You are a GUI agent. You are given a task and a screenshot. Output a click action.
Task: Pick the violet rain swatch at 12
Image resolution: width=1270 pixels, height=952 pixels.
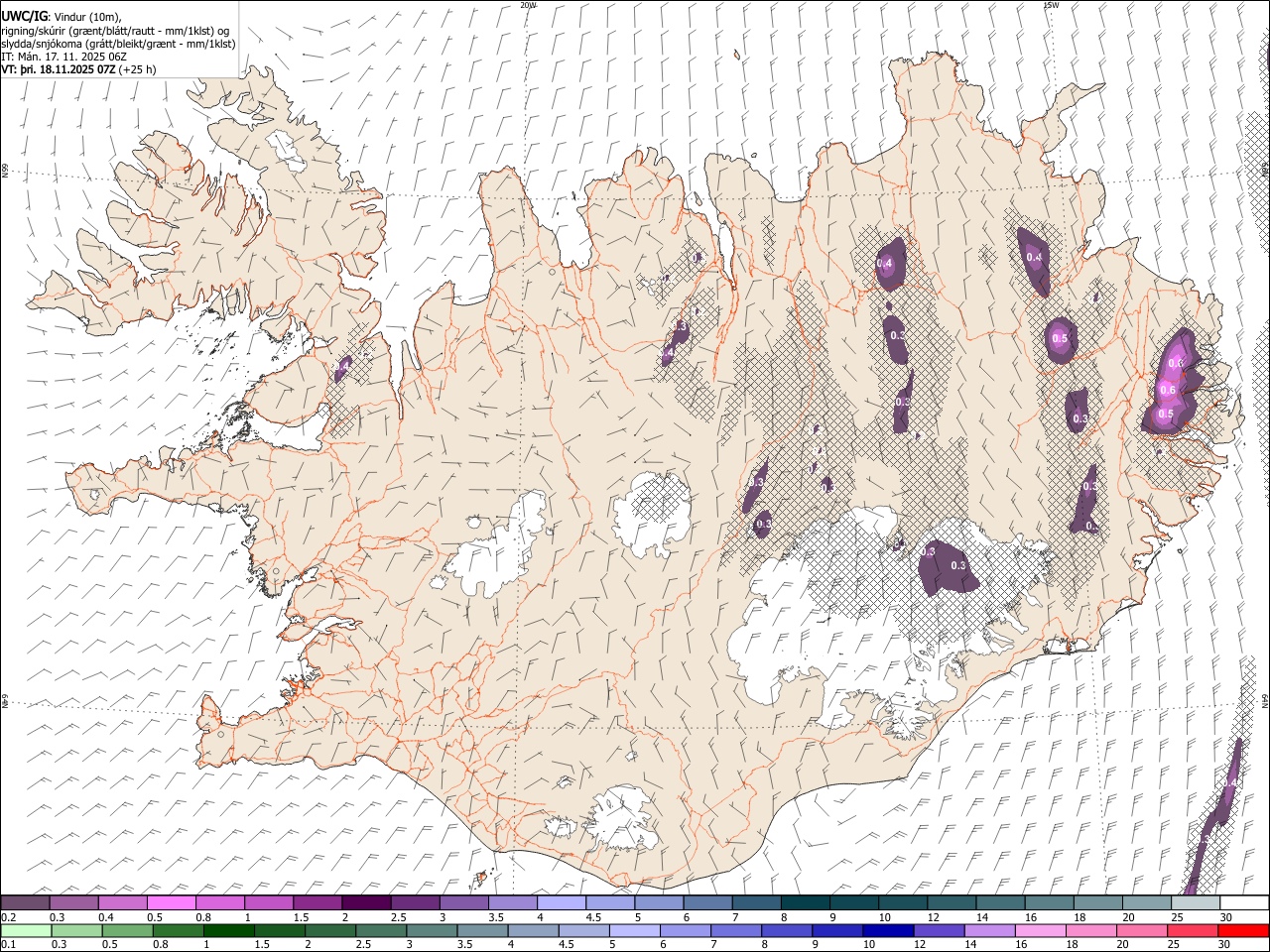[x=938, y=930]
